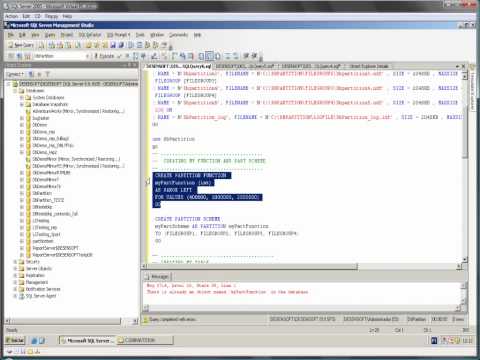Click the Connect icon in the SQL editor toolbar
This screenshot has width=480, height=360.
pos(11,56)
